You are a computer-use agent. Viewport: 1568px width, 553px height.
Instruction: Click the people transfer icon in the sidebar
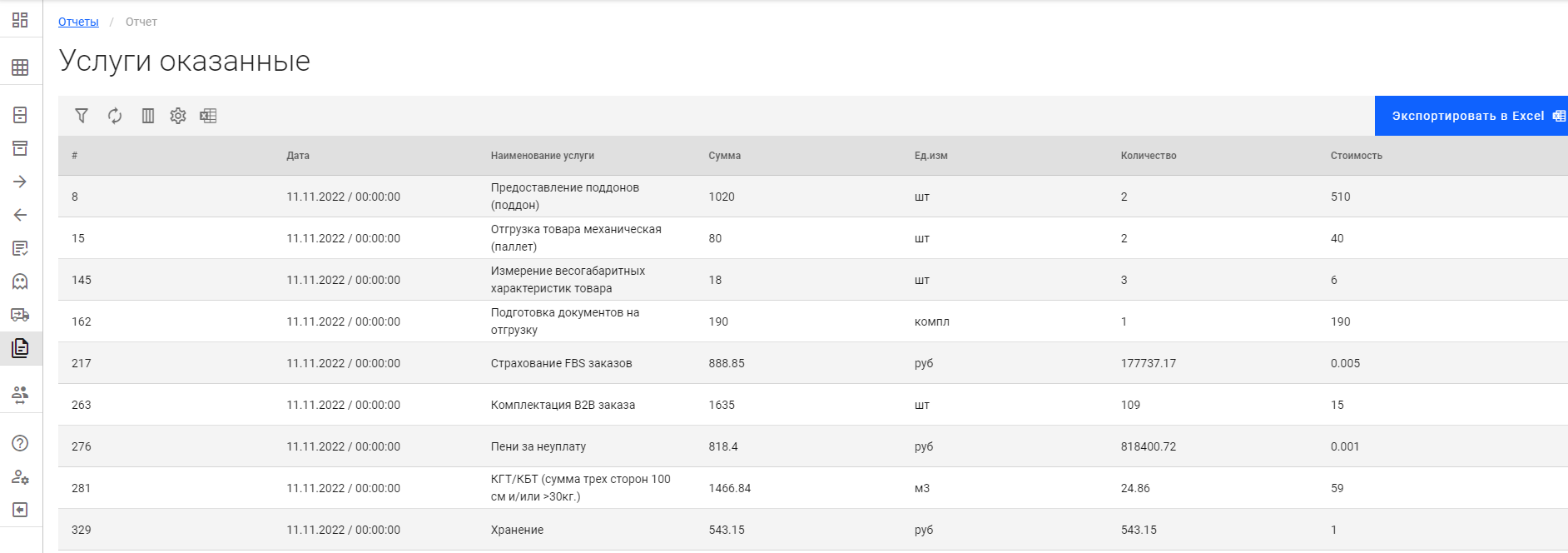coord(20,395)
